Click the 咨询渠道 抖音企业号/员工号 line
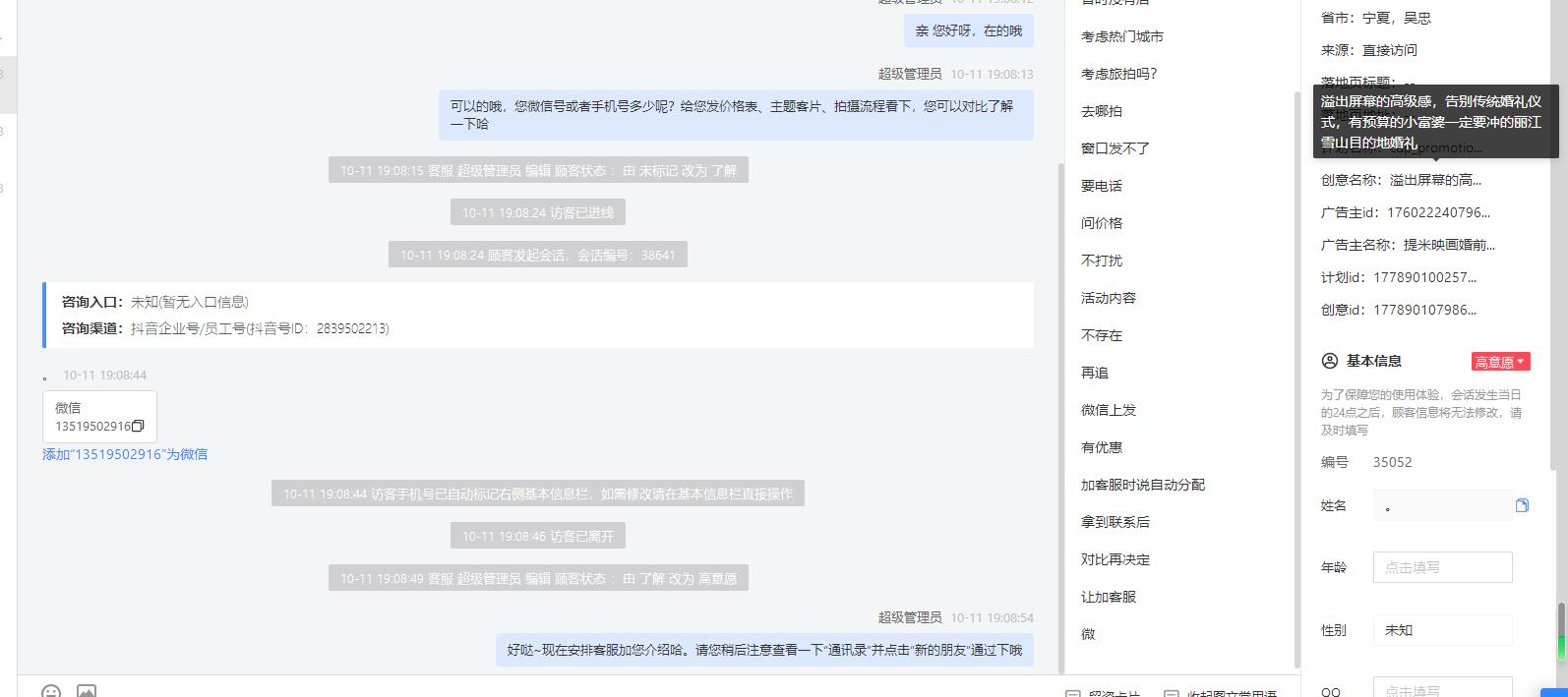The image size is (1568, 697). (x=225, y=328)
